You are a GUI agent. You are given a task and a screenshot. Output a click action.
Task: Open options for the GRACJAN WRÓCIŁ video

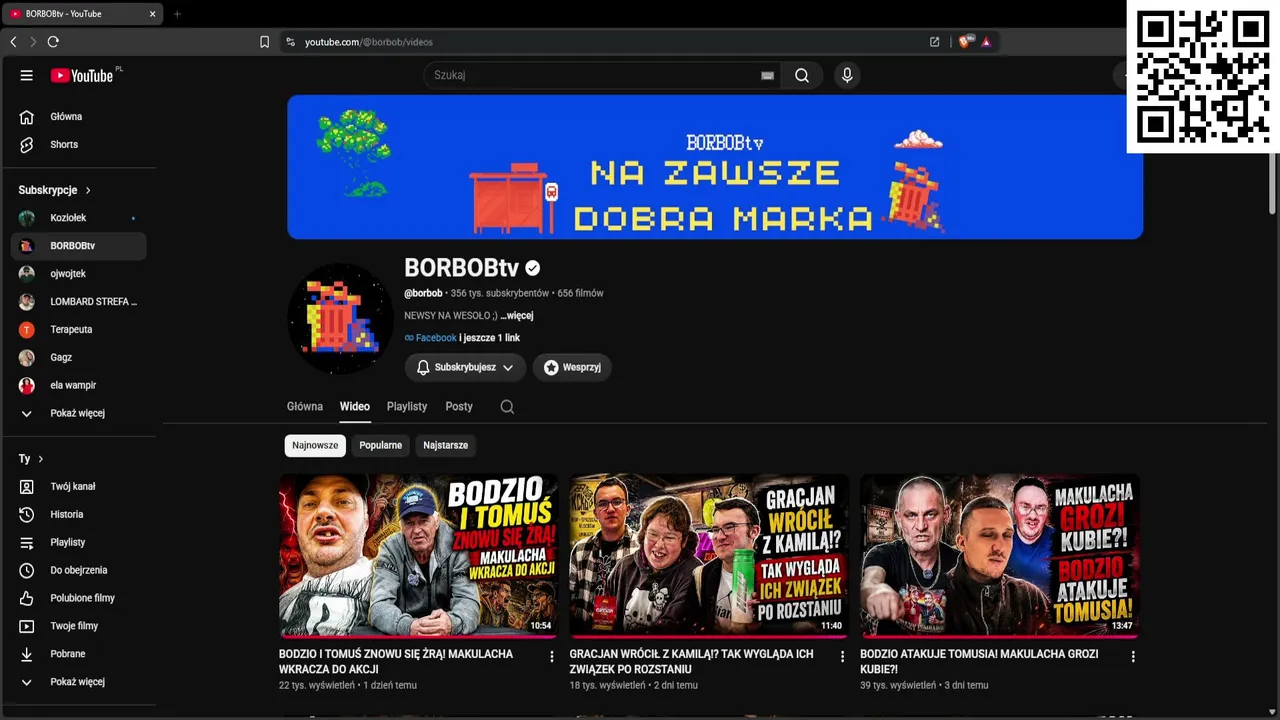842,657
